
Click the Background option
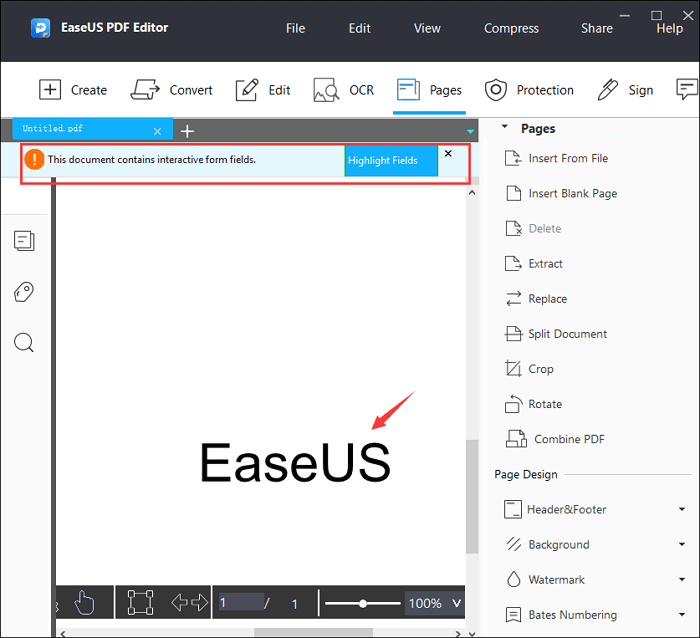[548, 544]
